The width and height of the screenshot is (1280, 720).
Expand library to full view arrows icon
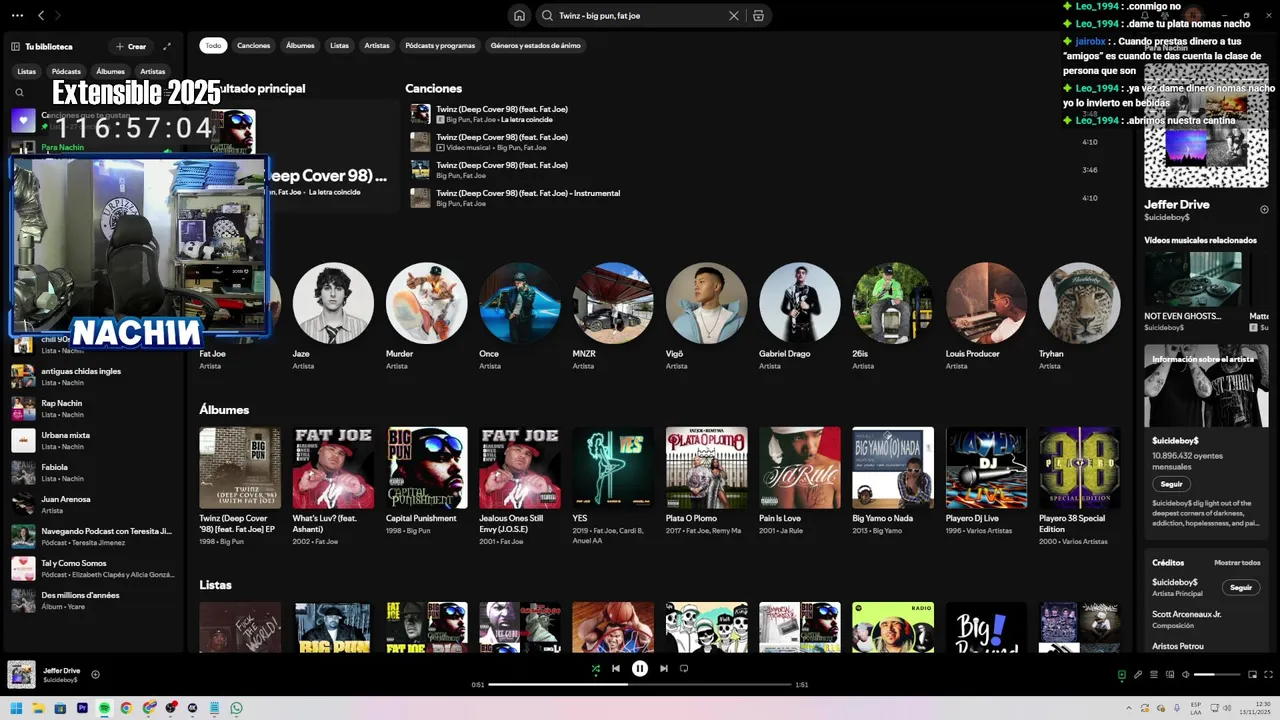click(167, 46)
